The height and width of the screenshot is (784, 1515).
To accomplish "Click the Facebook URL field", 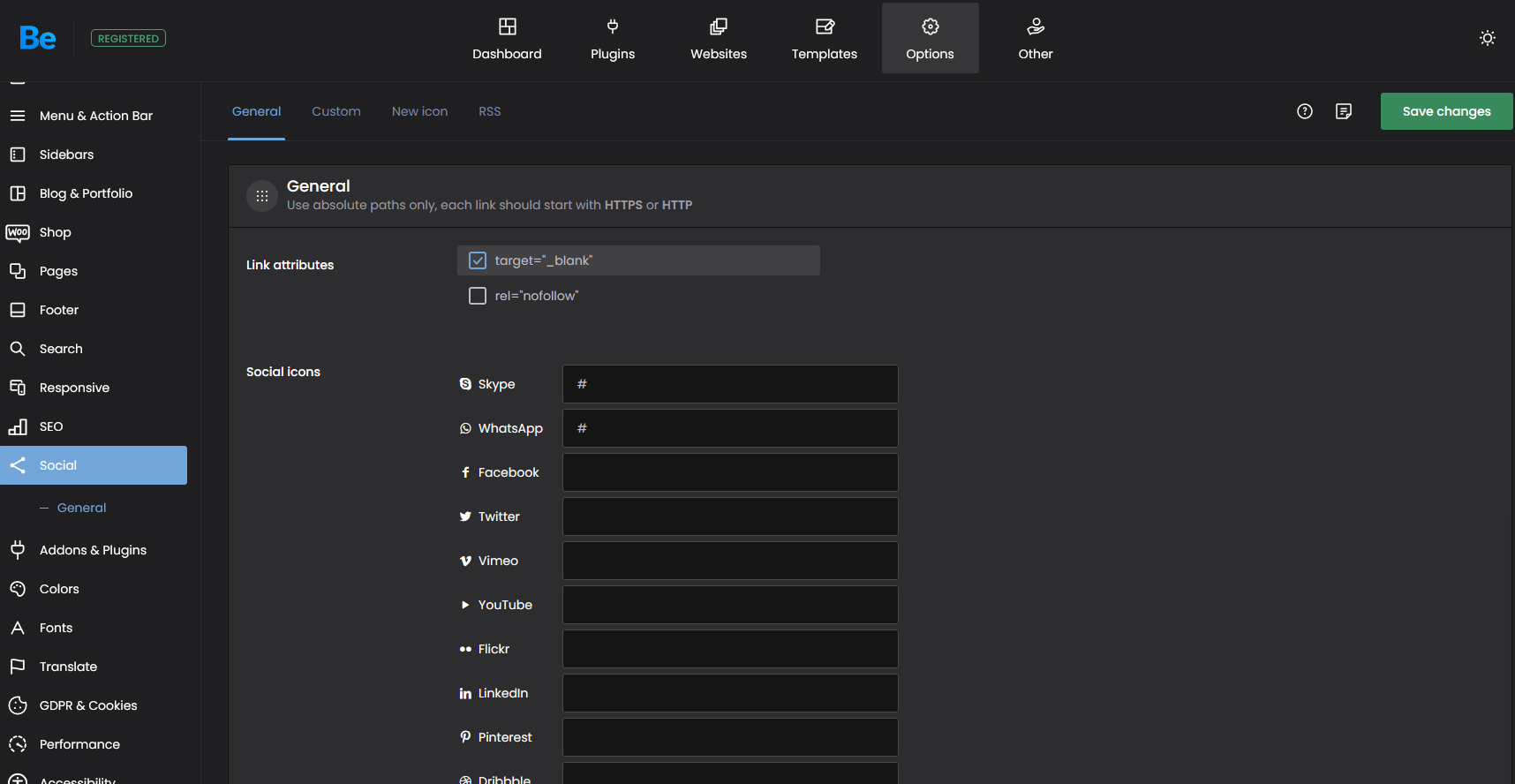I will click(730, 472).
